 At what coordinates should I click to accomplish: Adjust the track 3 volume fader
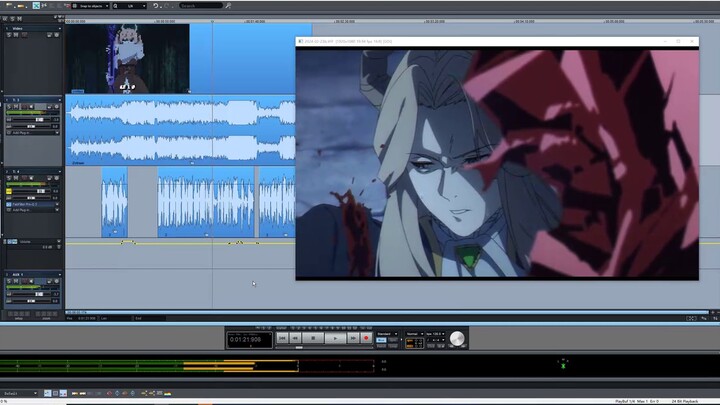39,120
